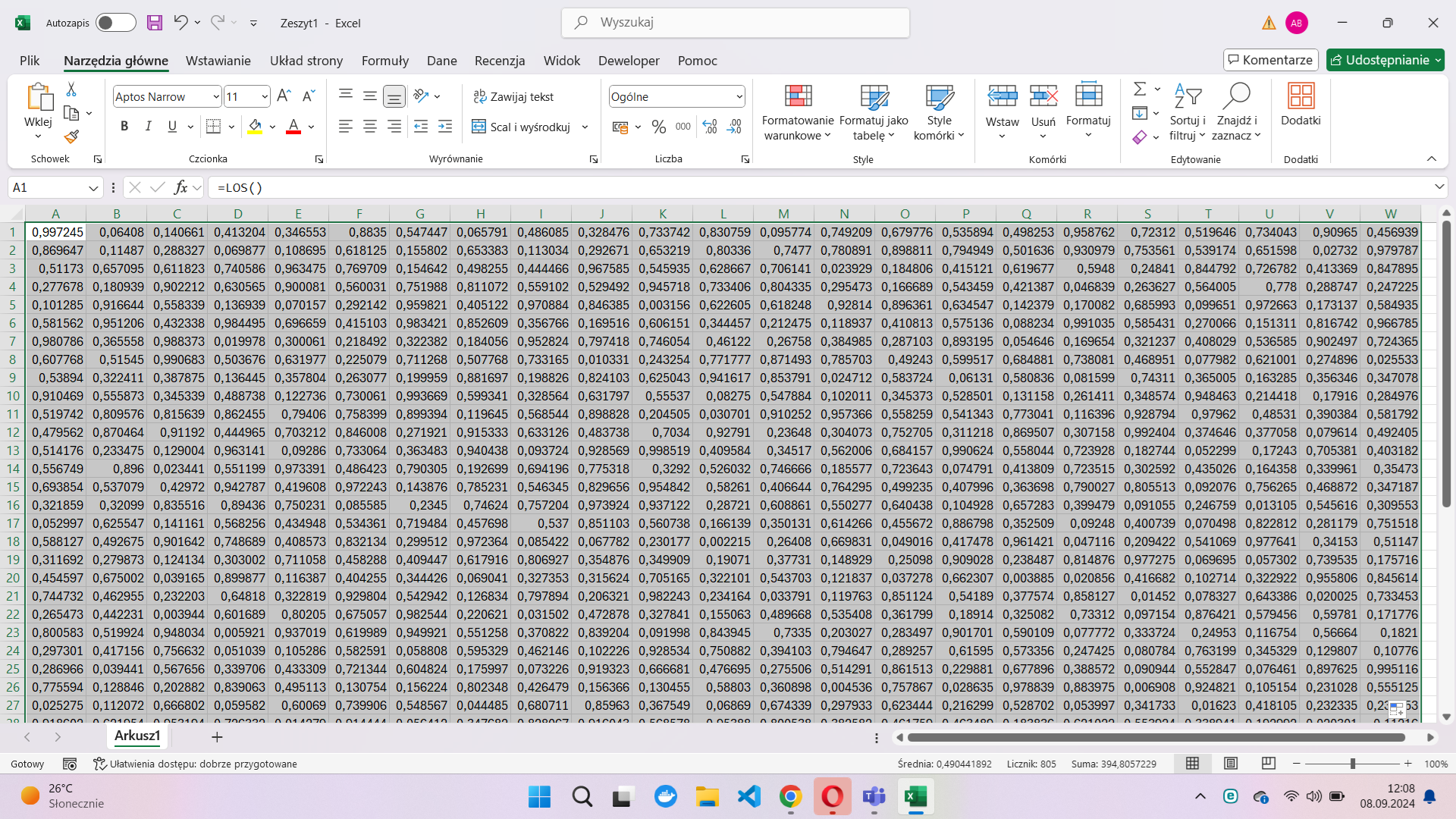Click the Udostępnianie share button
Screen dimensions: 1456x819
point(1385,60)
